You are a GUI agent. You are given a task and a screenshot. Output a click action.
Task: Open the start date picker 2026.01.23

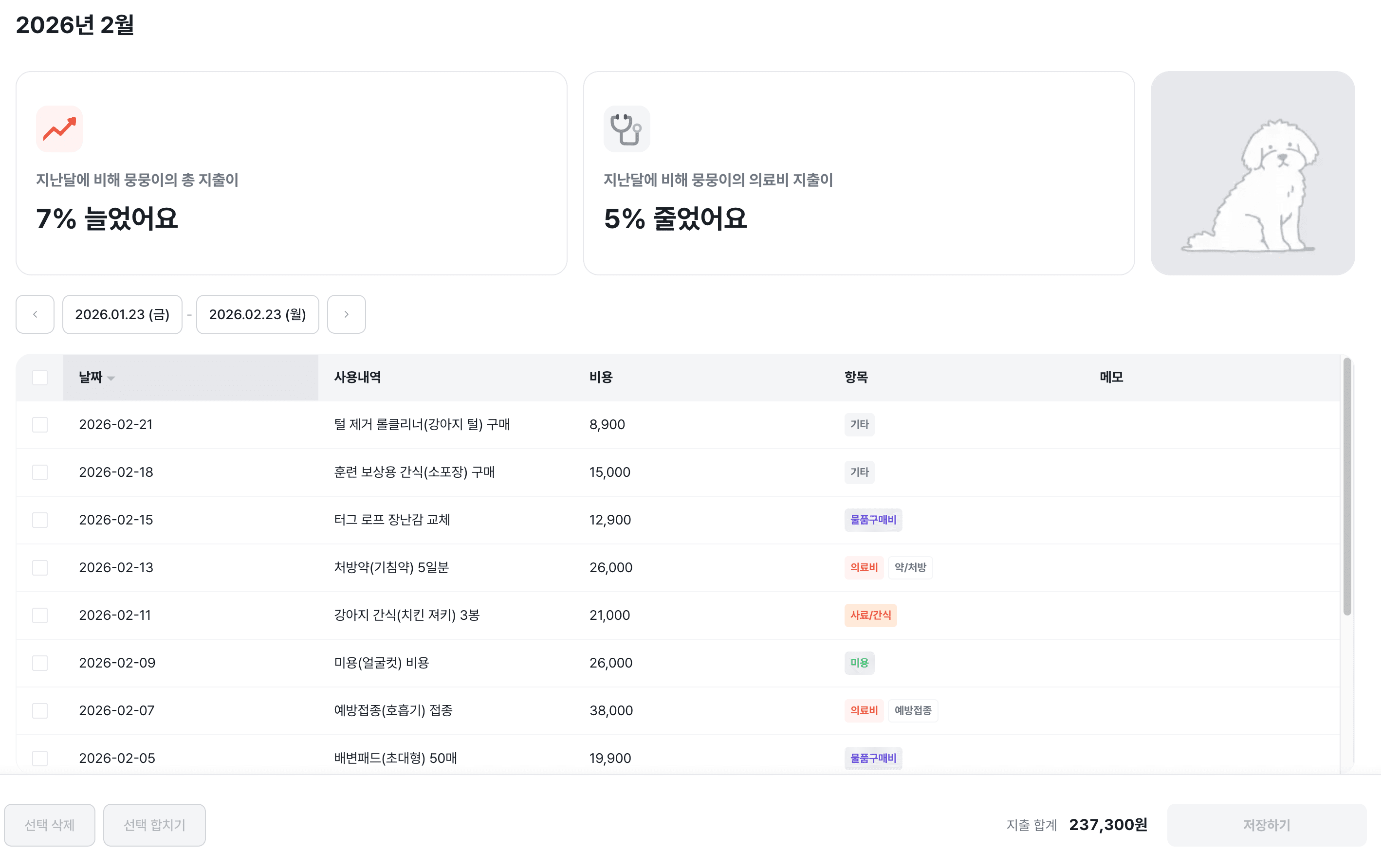point(122,314)
